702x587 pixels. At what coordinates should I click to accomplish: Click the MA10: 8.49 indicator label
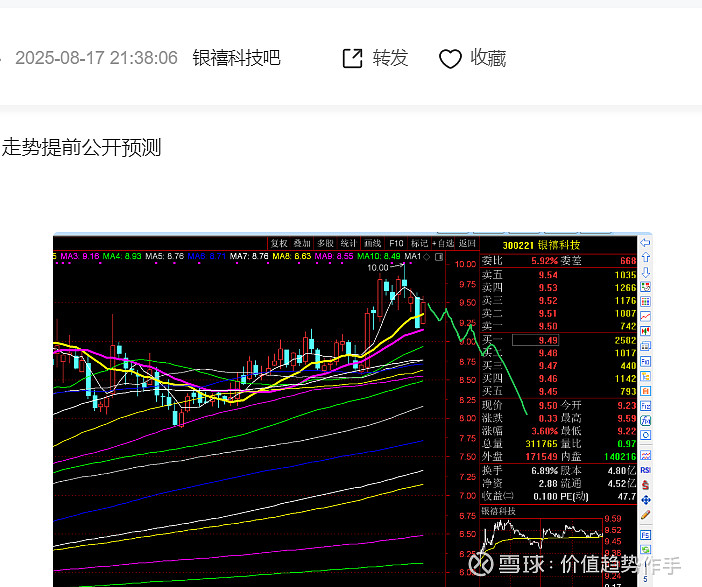tap(379, 256)
